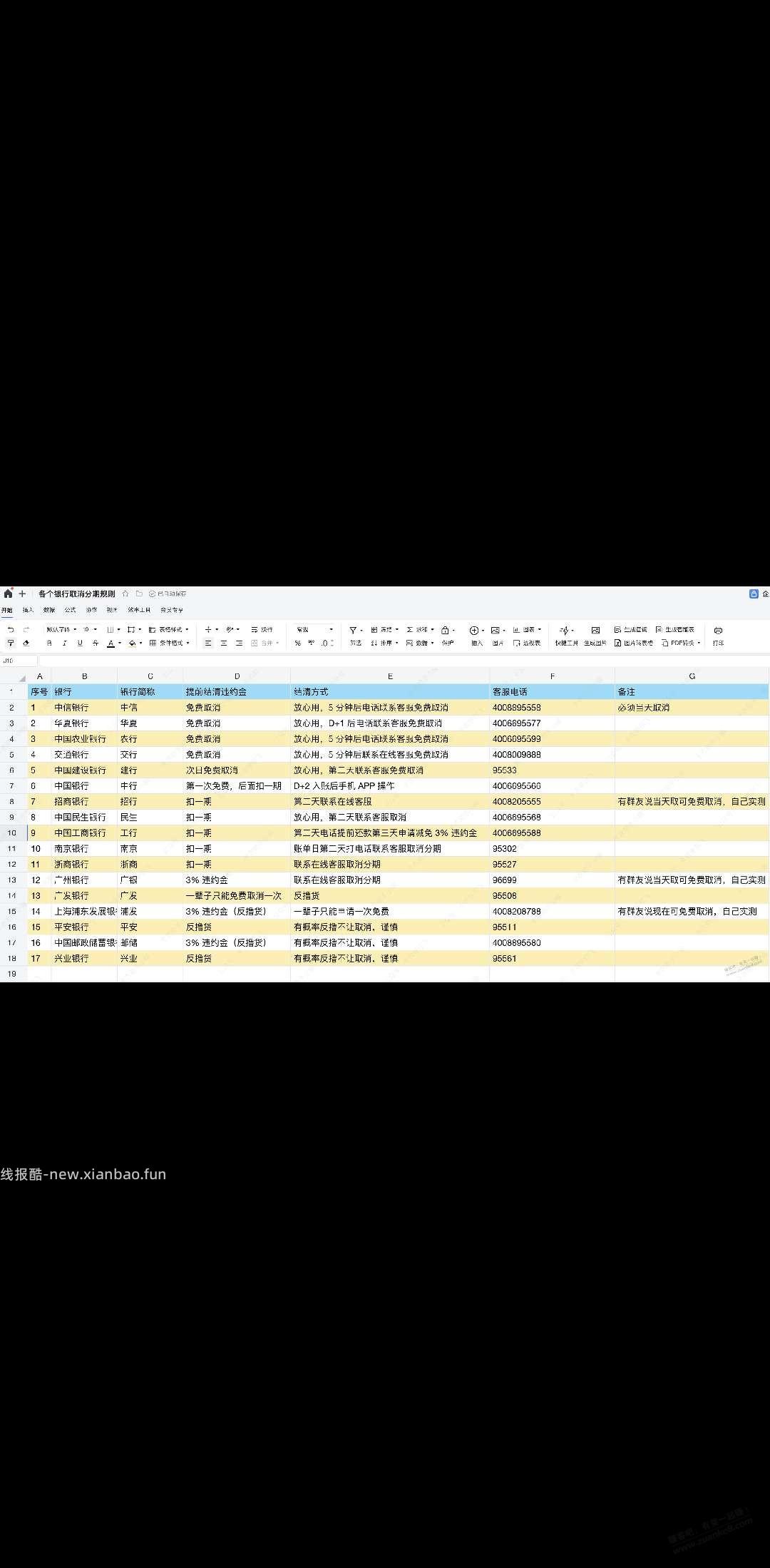Image resolution: width=770 pixels, height=1568 pixels.
Task: Open the font name dropdown
Action: 61,630
